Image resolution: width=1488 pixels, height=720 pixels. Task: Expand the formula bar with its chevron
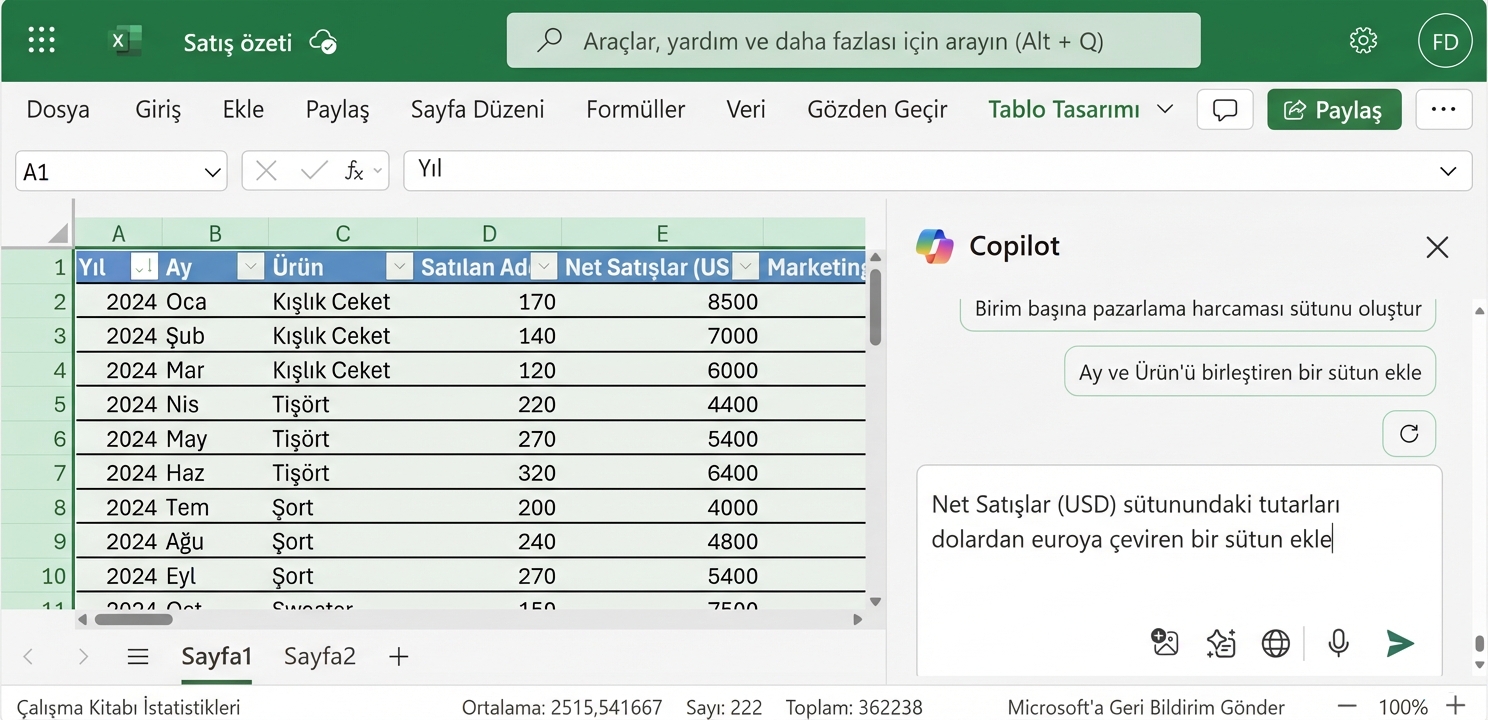click(1448, 170)
